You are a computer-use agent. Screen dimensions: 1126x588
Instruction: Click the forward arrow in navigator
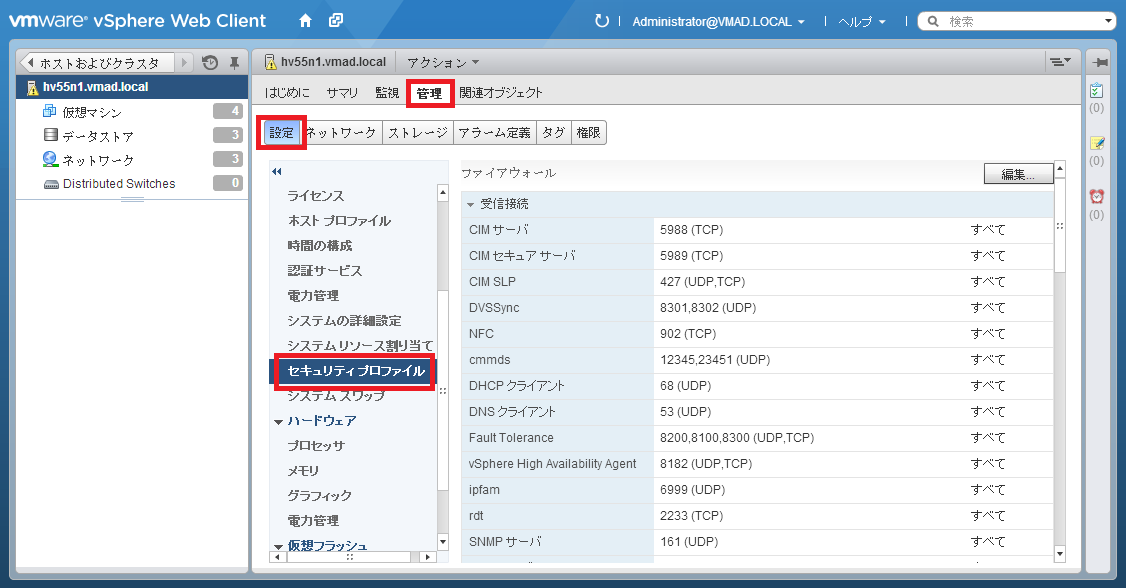pyautogui.click(x=185, y=62)
